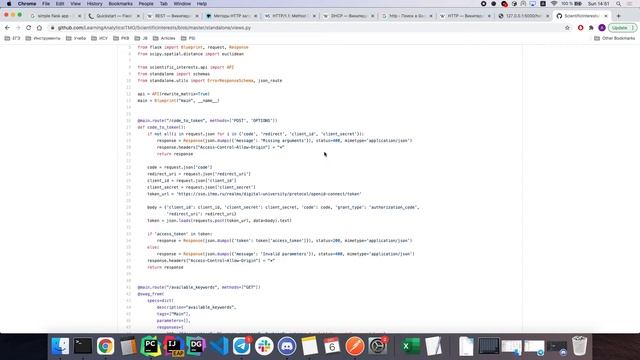Expand the Other Bookmarks folder
Image resolution: width=640 pixels, height=360 pixels.
pos(614,38)
